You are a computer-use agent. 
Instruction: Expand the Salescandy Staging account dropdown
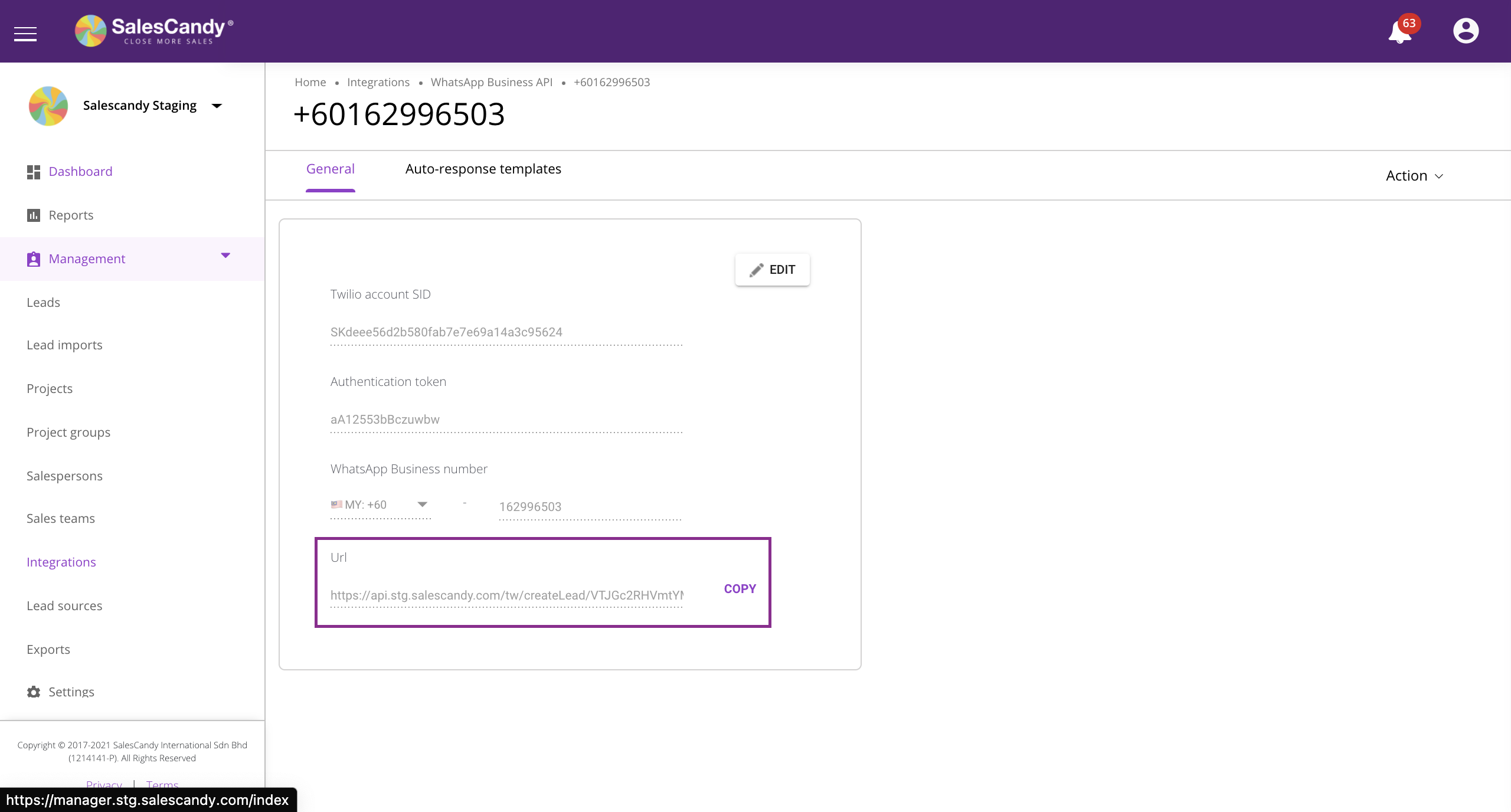click(217, 106)
